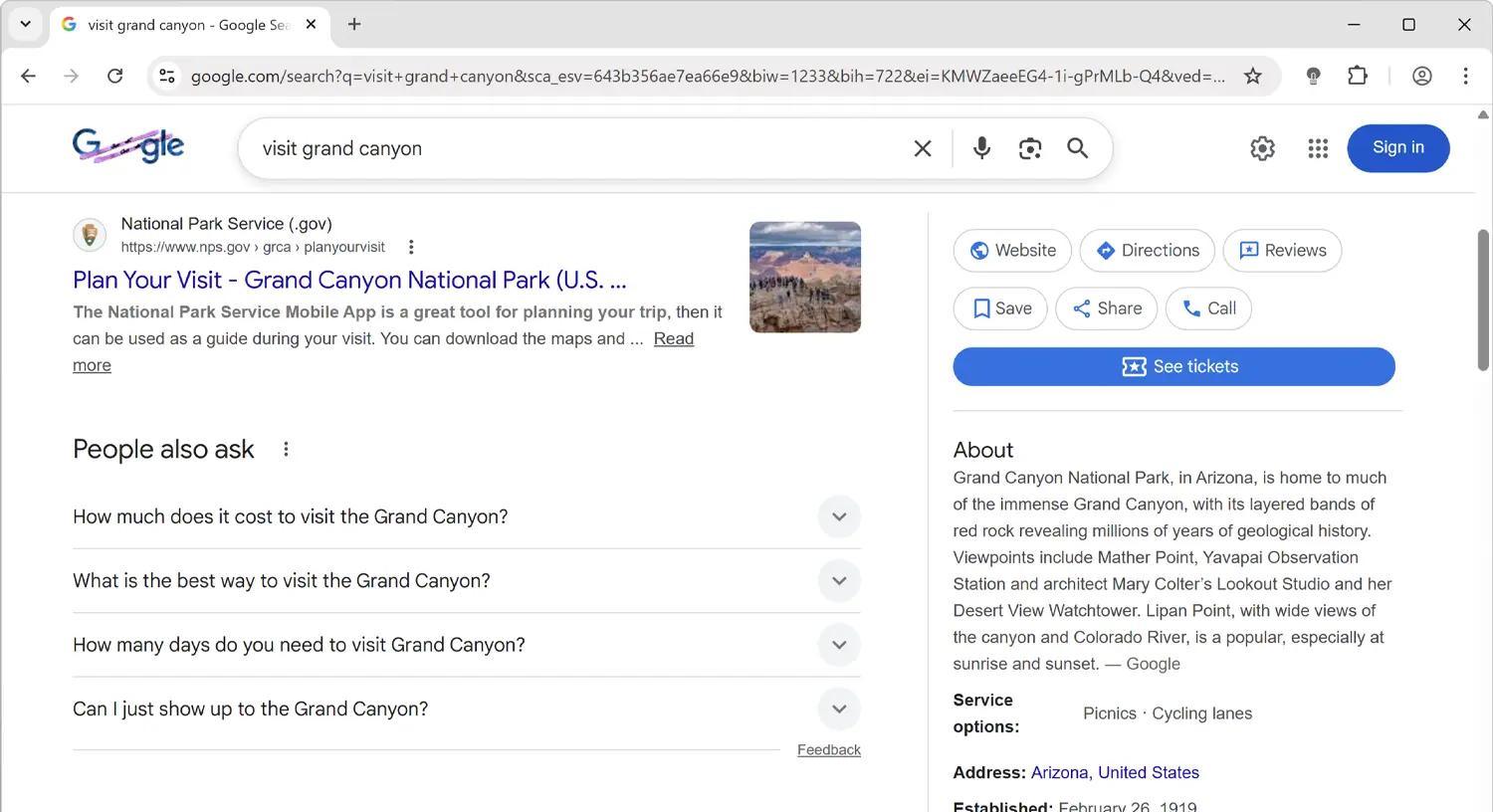Open People also ask options menu
This screenshot has height=812, width=1493.
[286, 449]
